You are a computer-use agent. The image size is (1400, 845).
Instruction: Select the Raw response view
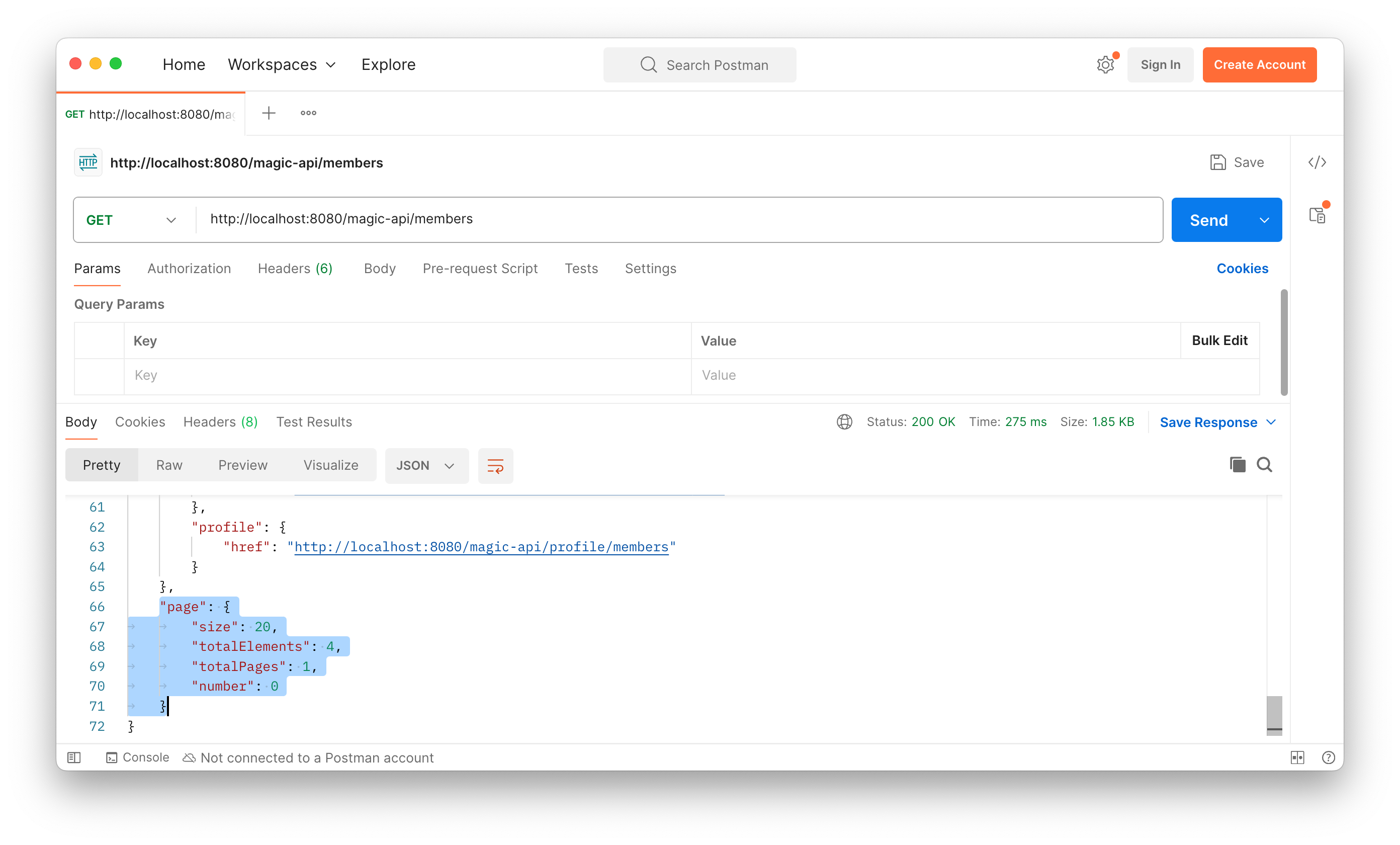[x=169, y=465]
